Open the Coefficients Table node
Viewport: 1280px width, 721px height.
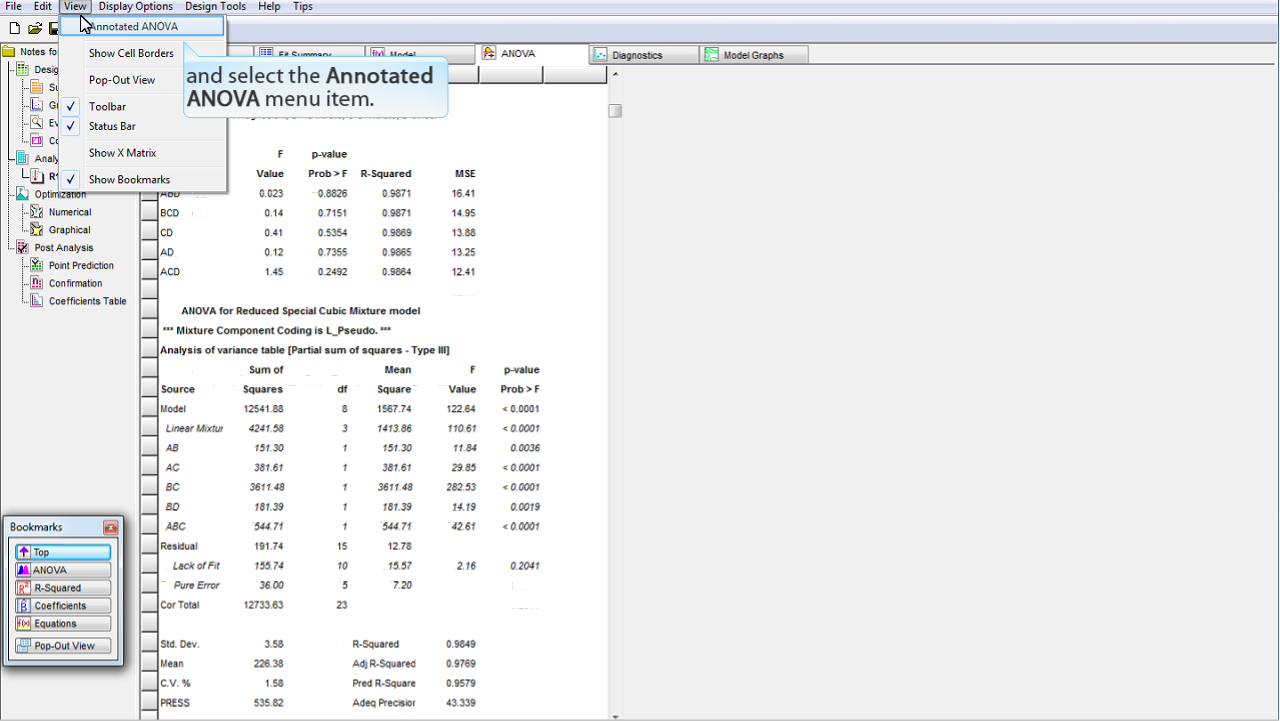(87, 301)
